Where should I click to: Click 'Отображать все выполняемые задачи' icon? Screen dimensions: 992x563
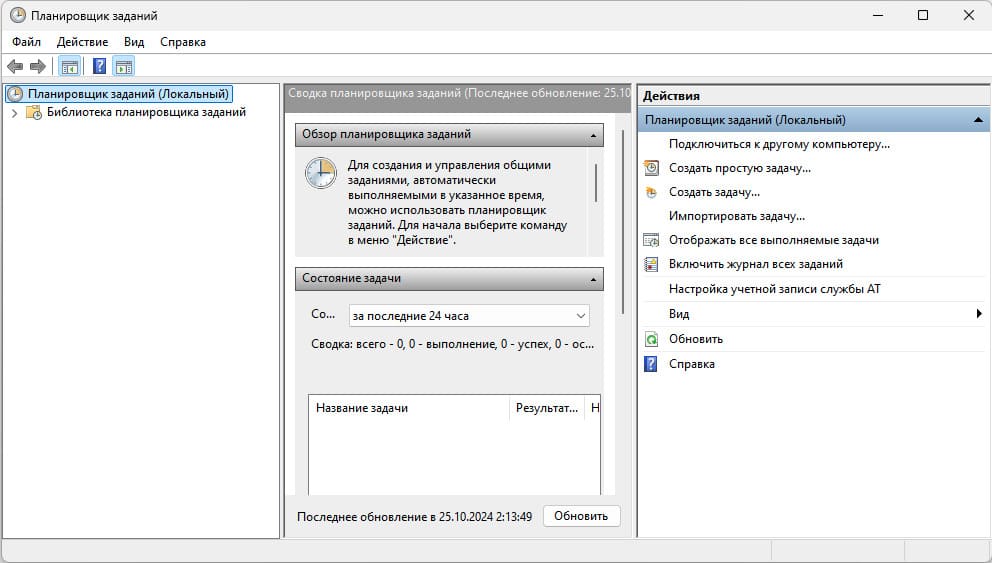(651, 240)
